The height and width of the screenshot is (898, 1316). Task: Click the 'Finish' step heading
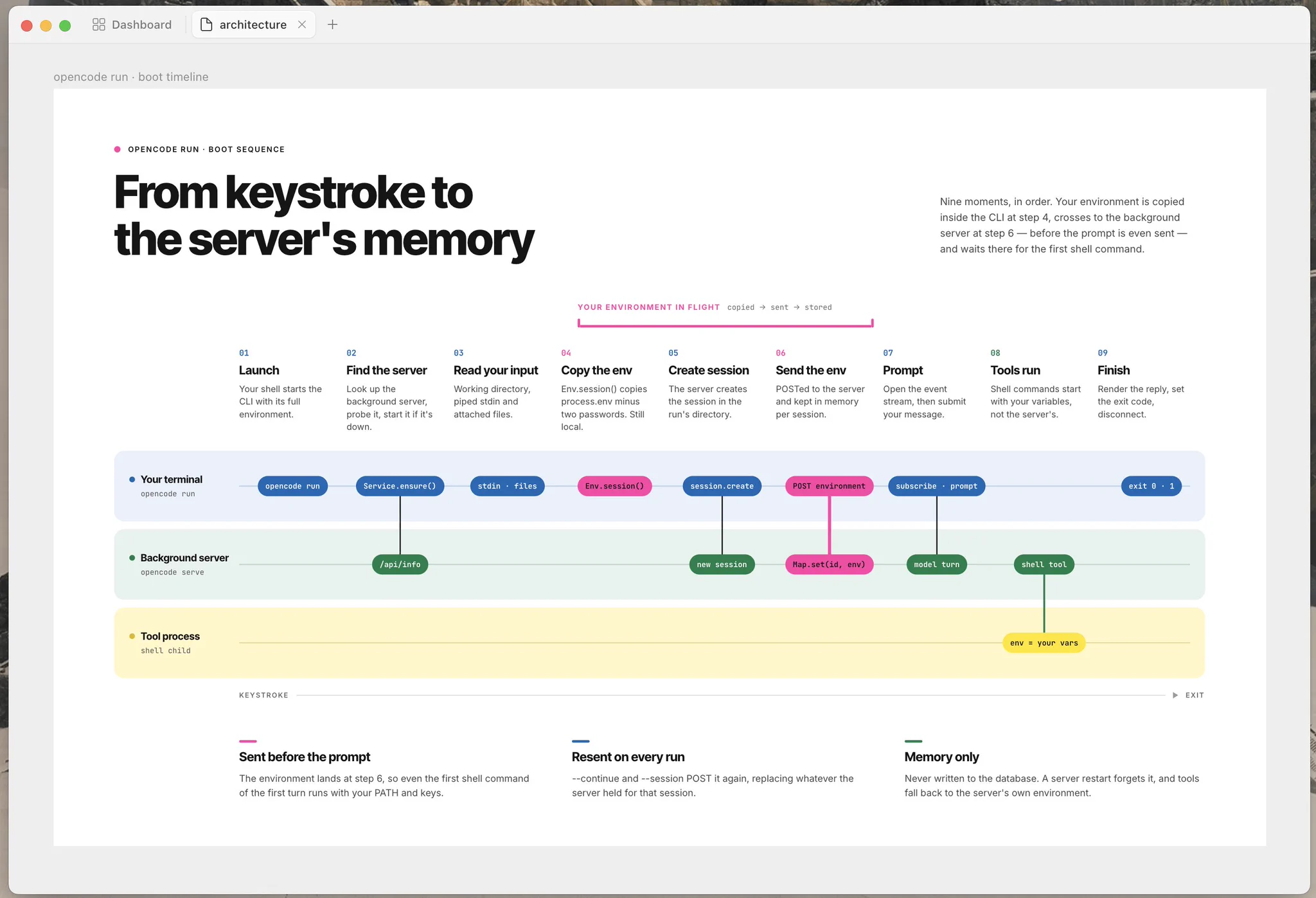point(1113,370)
